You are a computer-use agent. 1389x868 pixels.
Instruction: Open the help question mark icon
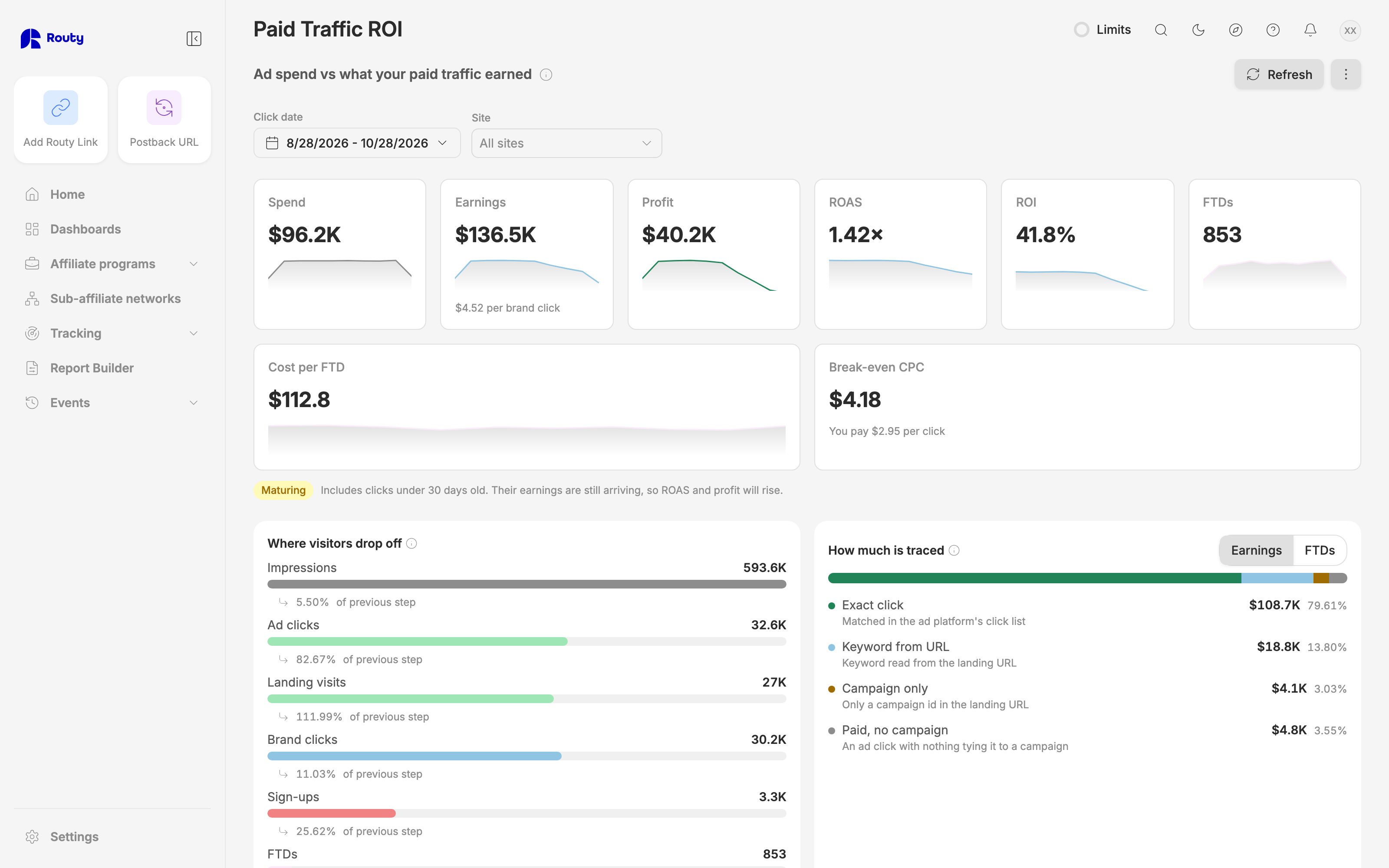[x=1273, y=30]
